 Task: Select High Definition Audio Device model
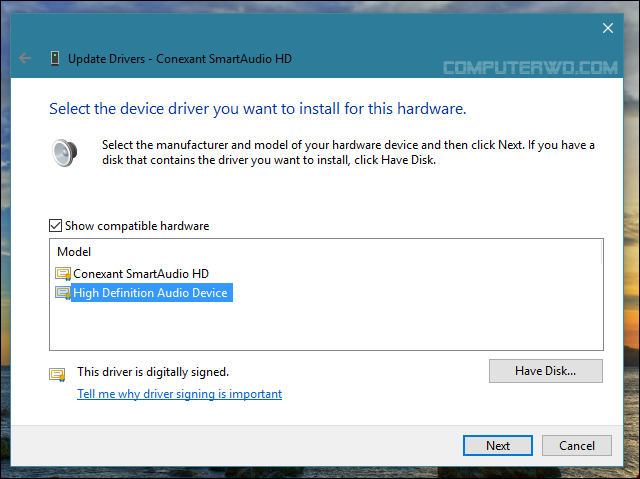point(152,293)
